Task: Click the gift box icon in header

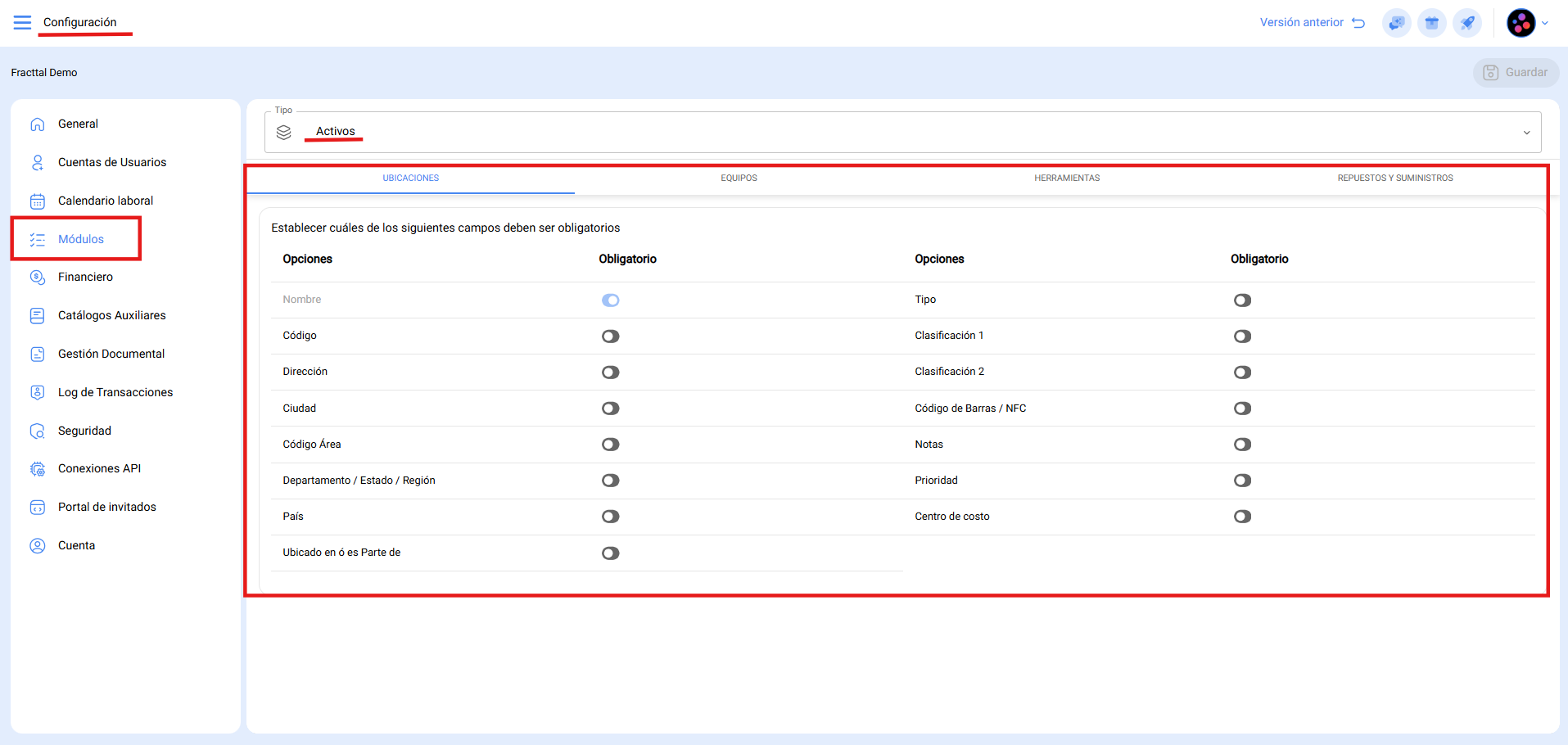Action: [x=1432, y=23]
